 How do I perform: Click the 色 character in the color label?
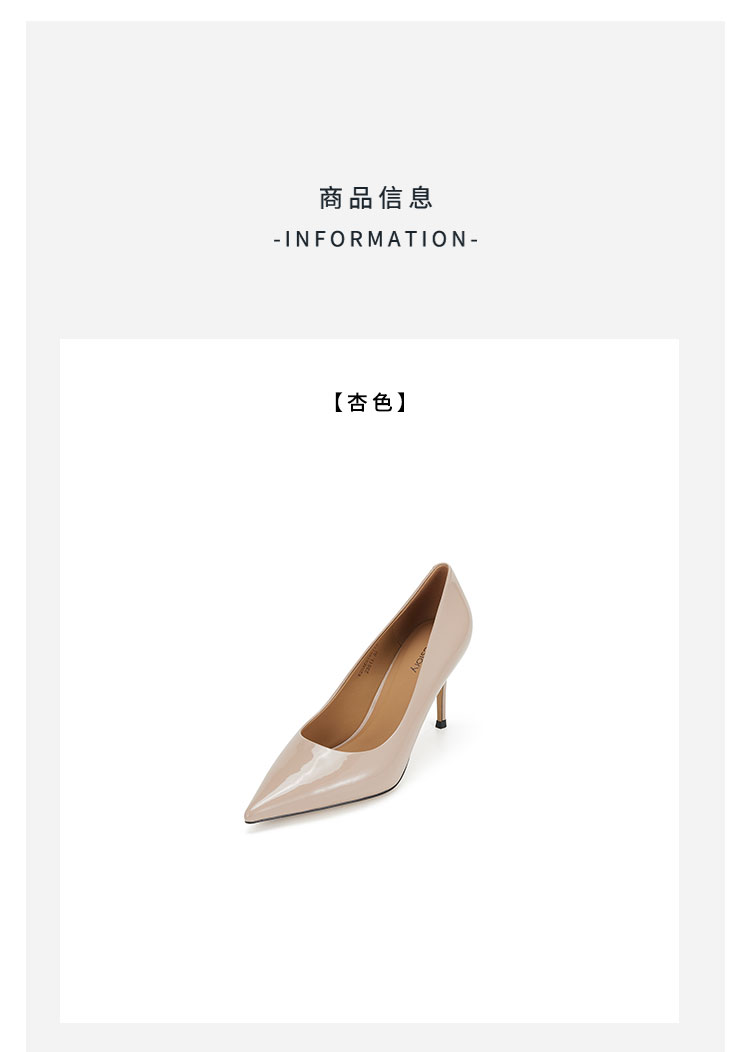tap(382, 403)
